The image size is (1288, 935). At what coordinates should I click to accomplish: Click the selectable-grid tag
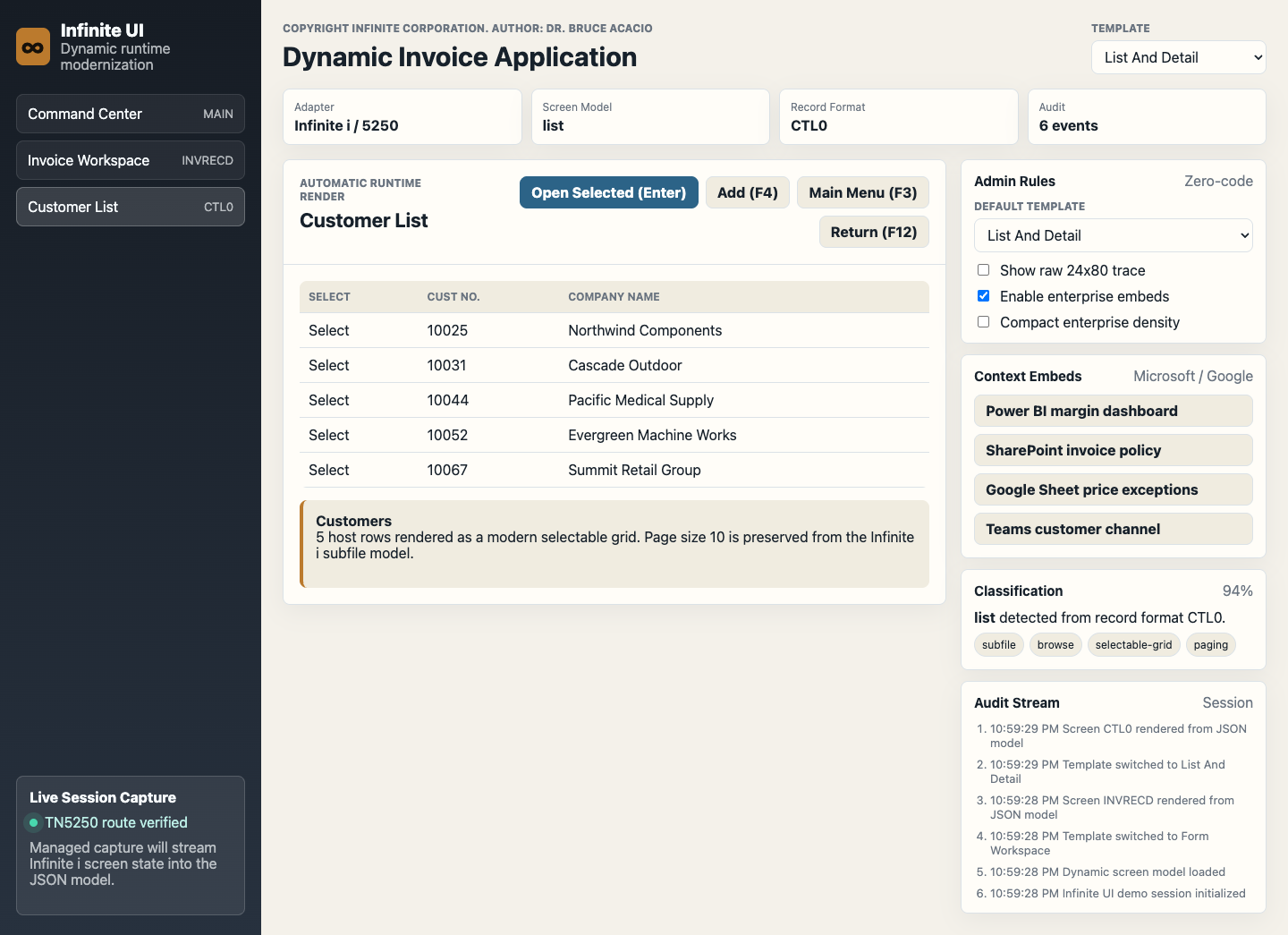tap(1133, 644)
